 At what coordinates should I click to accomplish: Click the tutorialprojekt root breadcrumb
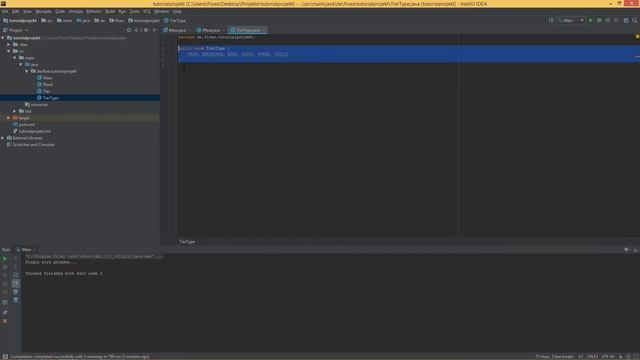pyautogui.click(x=20, y=20)
